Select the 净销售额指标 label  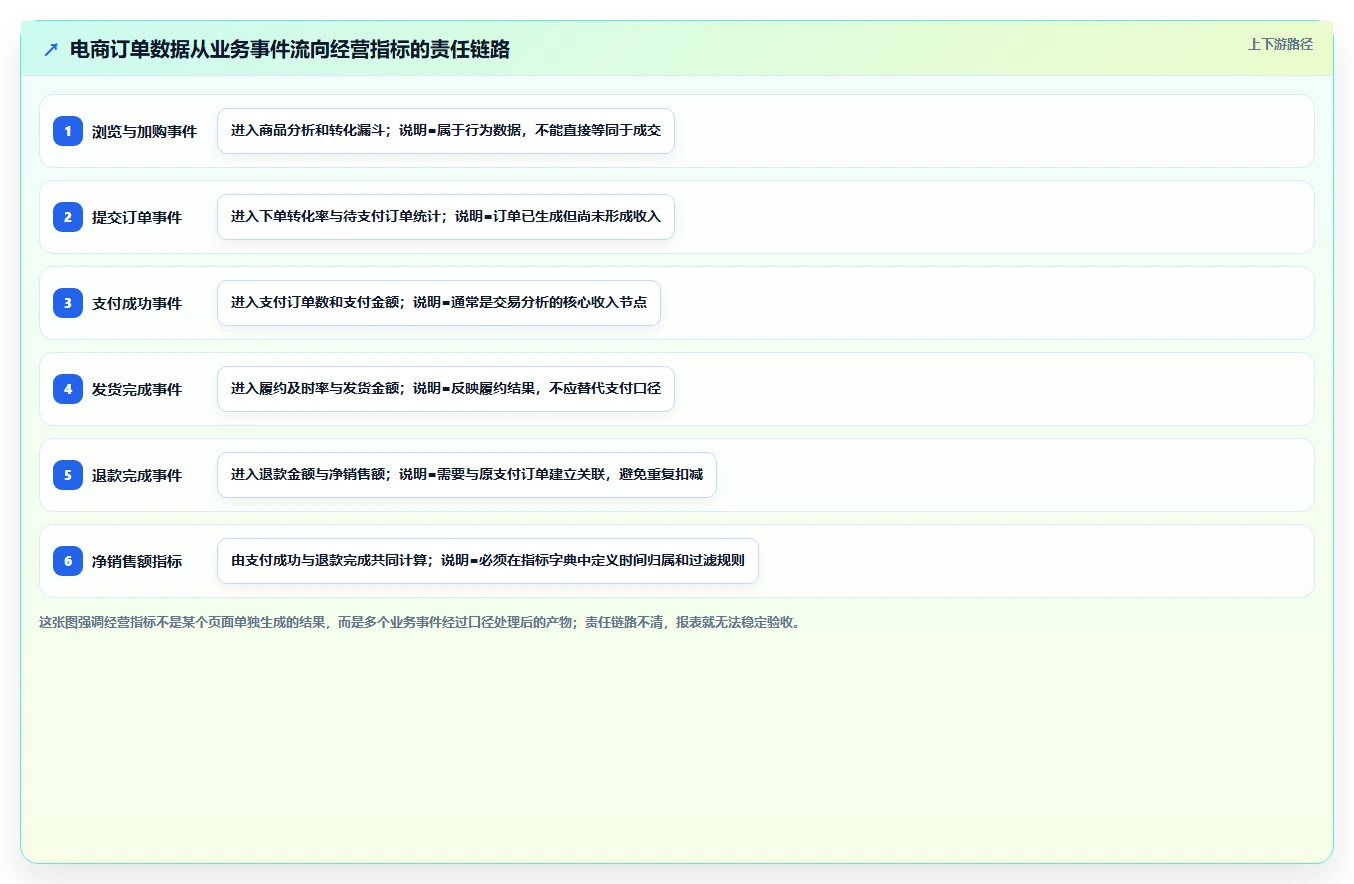pyautogui.click(x=137, y=561)
